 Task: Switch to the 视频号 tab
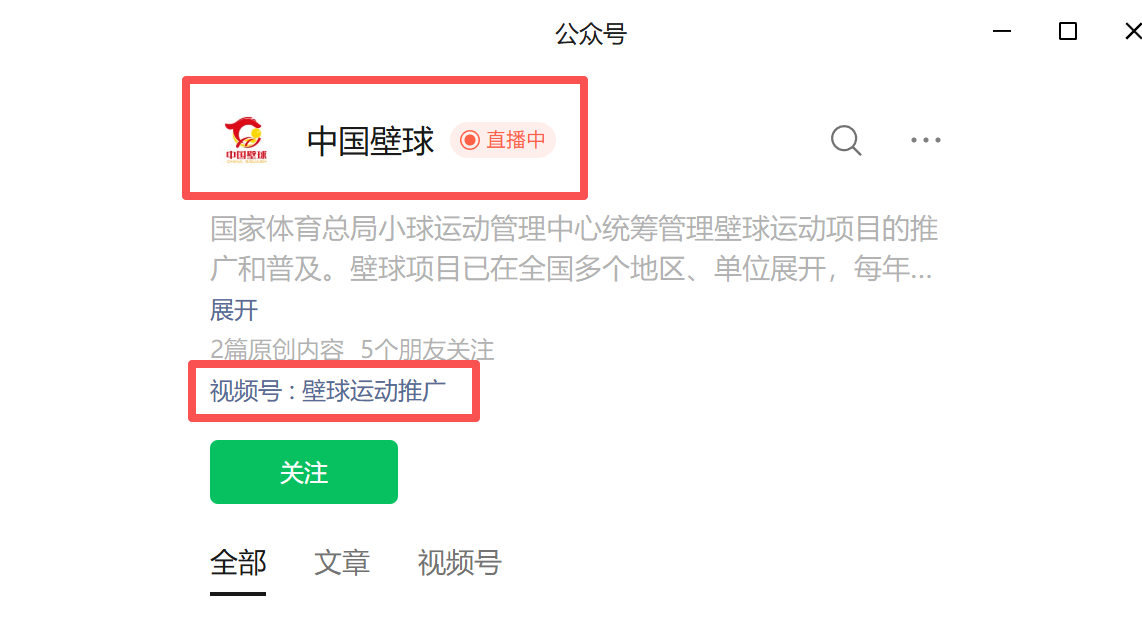[x=460, y=563]
